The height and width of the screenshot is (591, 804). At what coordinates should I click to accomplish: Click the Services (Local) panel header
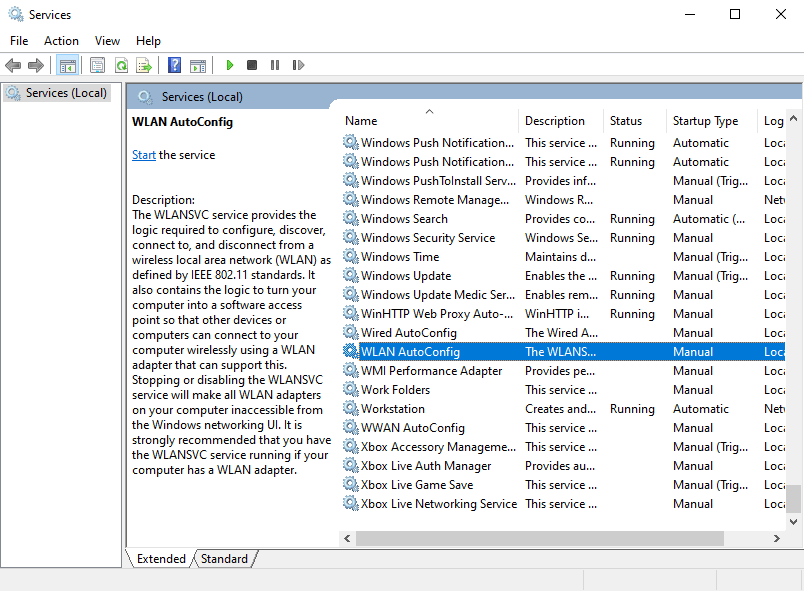pos(202,97)
